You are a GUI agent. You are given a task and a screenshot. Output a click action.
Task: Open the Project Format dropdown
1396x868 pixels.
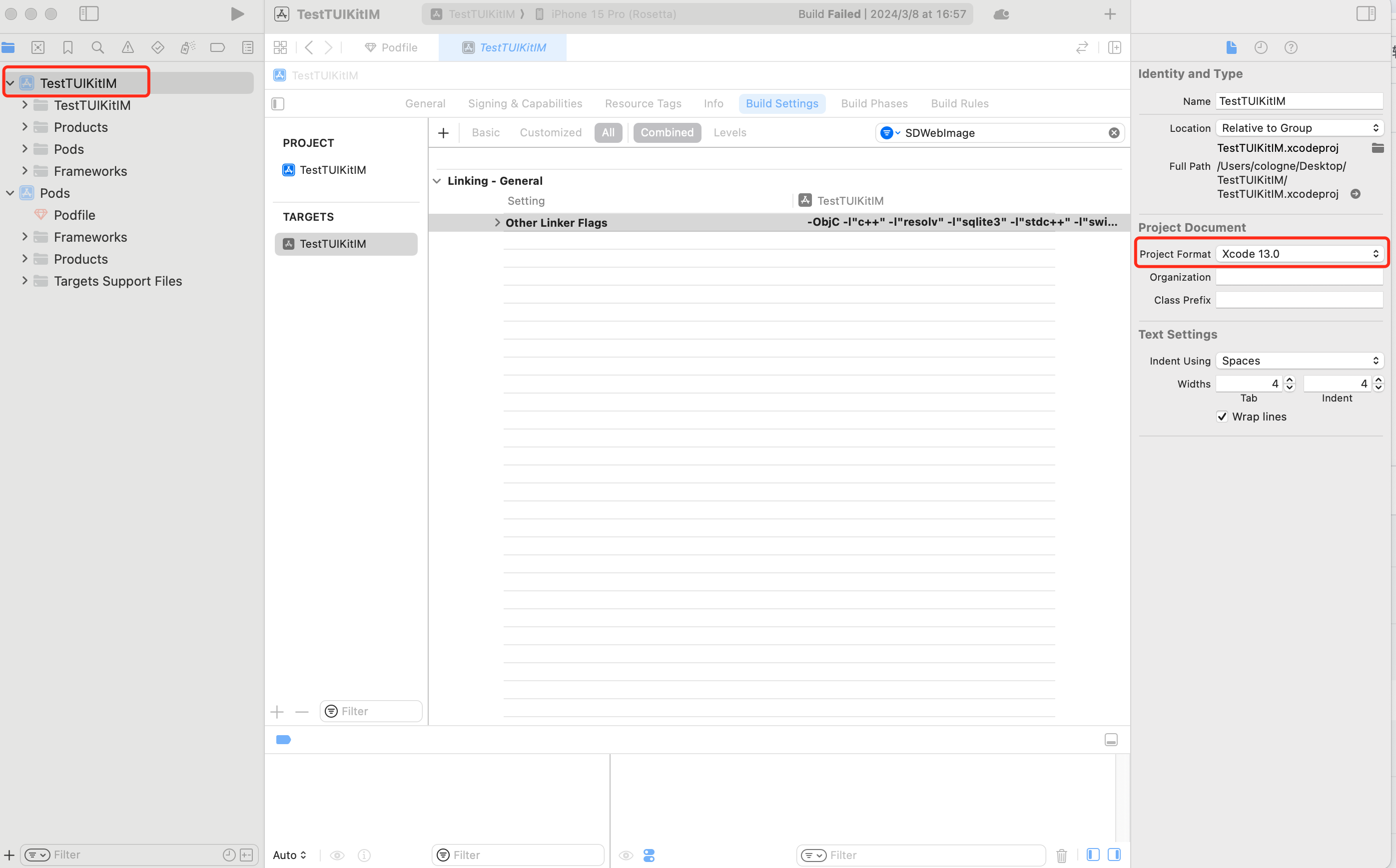[1299, 254]
